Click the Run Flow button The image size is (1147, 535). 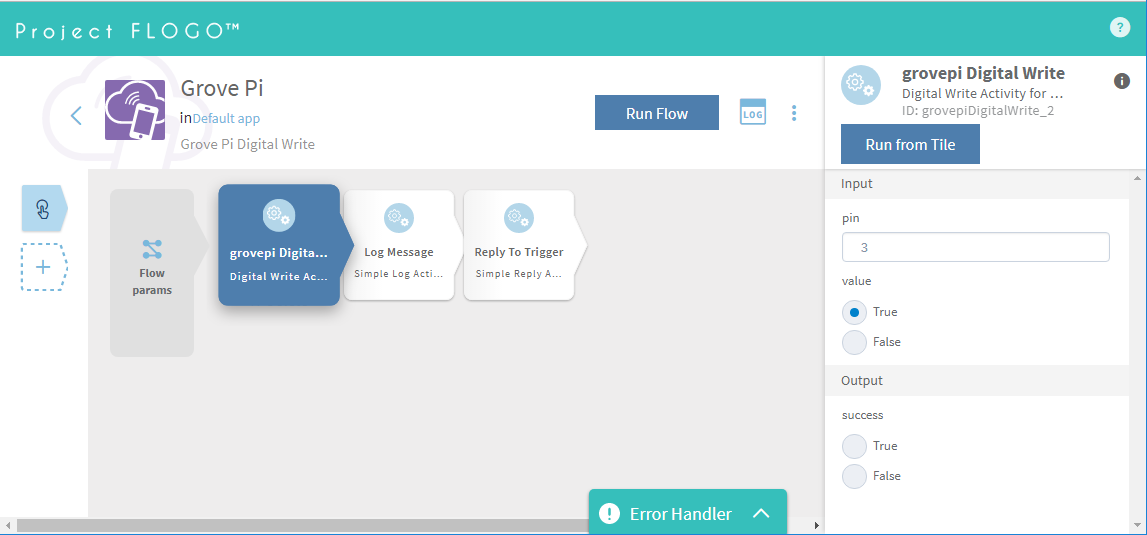tap(656, 113)
